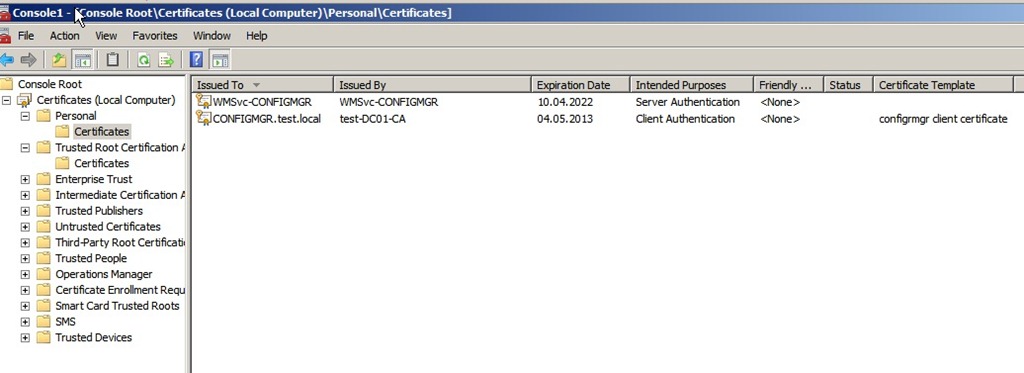Sort by the Status column header
Screen dimensions: 1024x373
848,85
